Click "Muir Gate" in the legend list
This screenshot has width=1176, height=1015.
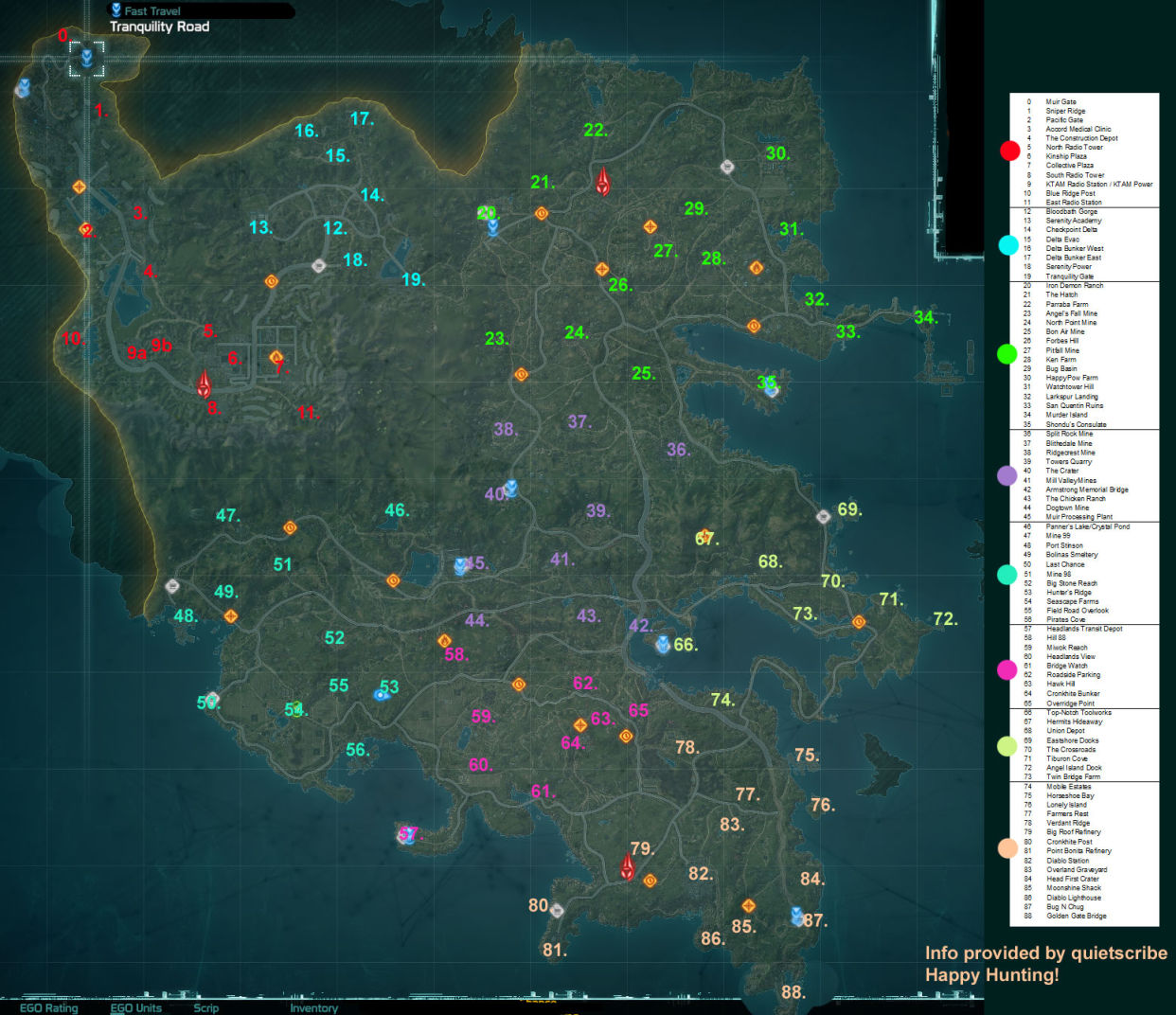[1060, 101]
